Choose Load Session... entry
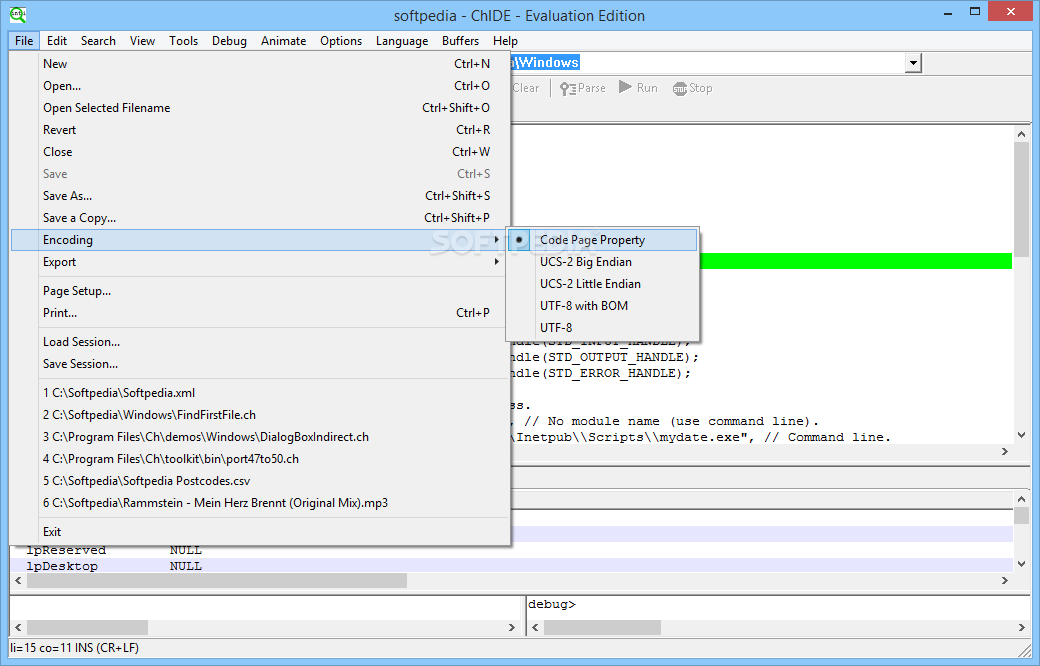The height and width of the screenshot is (666, 1040). [259, 342]
